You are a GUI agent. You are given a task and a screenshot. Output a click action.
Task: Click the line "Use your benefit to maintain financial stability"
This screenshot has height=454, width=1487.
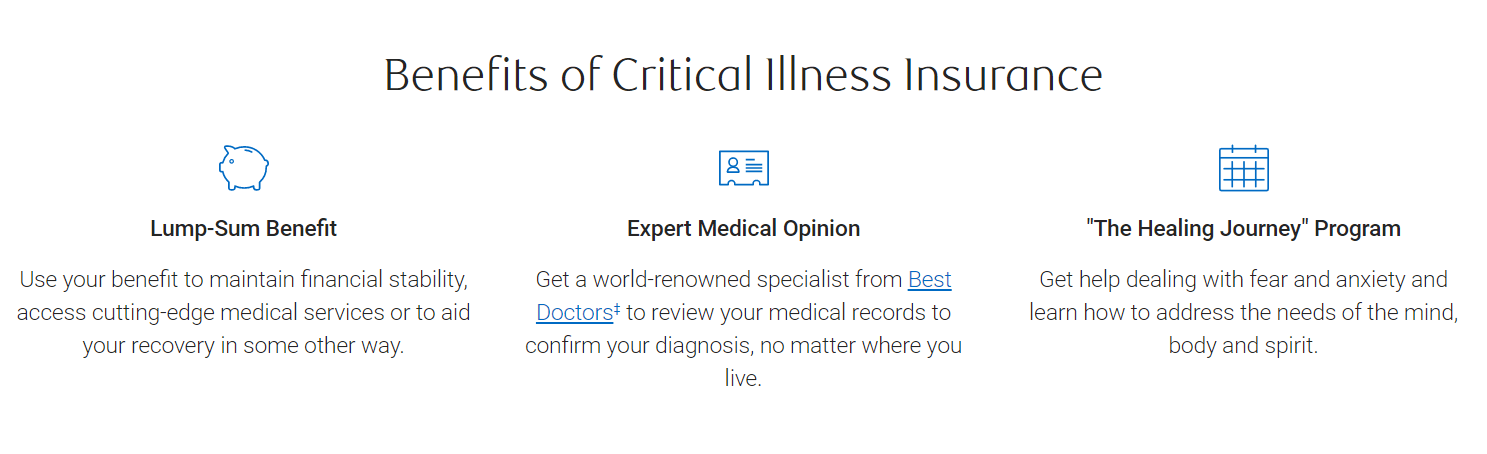[243, 279]
